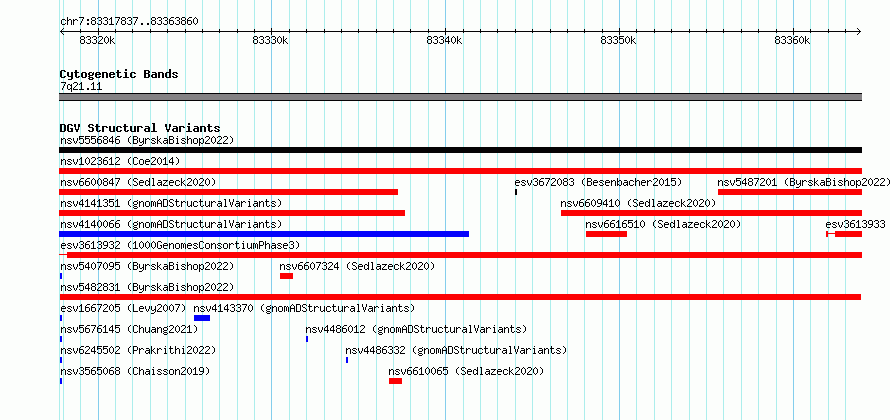Viewport: 890px width, 420px height.
Task: Click nsv4486012 (gnomADStructuralVariants) label
Action: 416,329
